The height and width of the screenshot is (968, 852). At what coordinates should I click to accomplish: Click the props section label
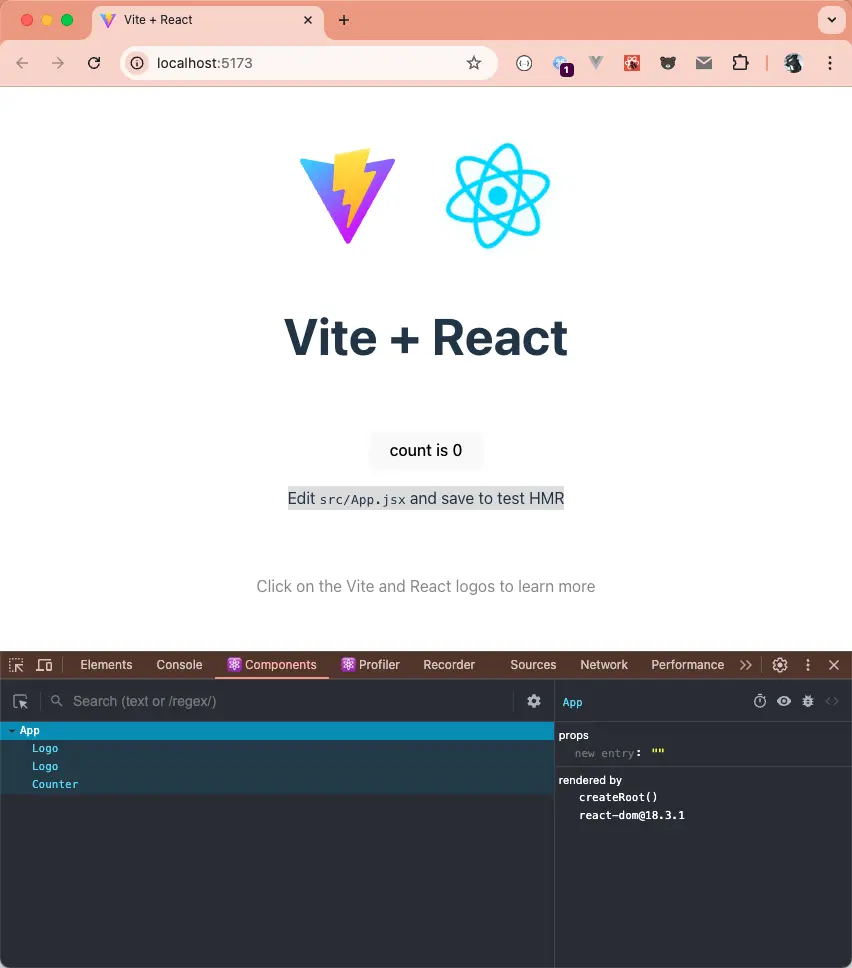pyautogui.click(x=574, y=735)
